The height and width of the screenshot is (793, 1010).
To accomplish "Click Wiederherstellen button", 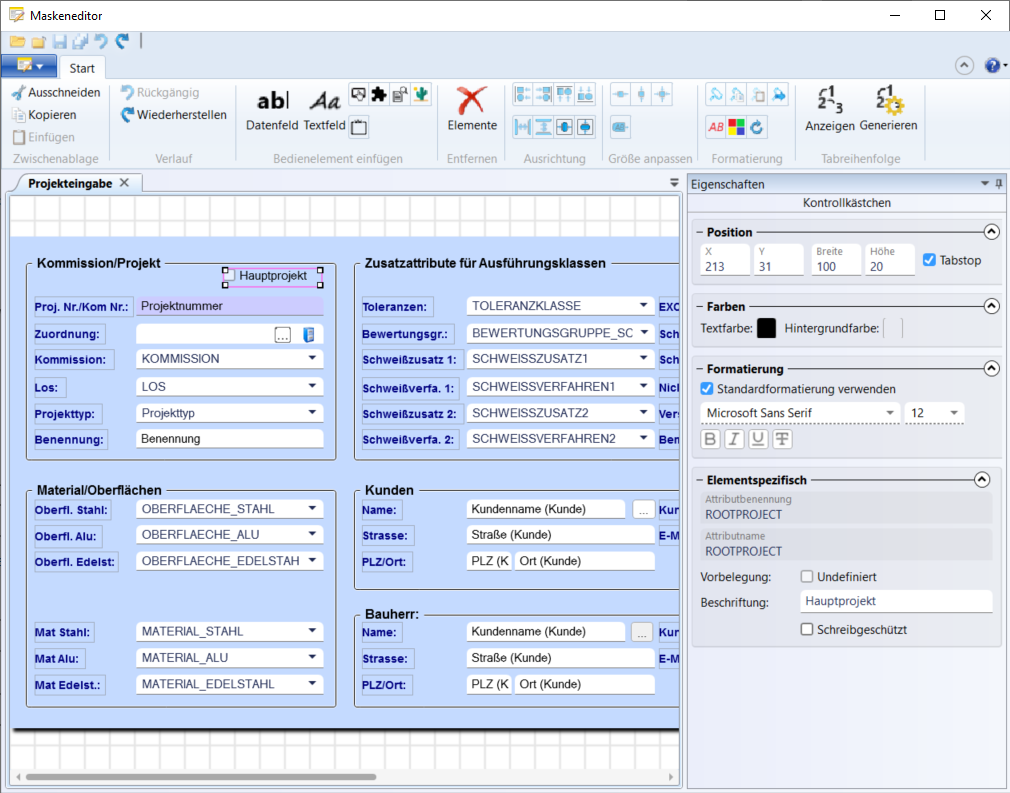I will coord(174,115).
